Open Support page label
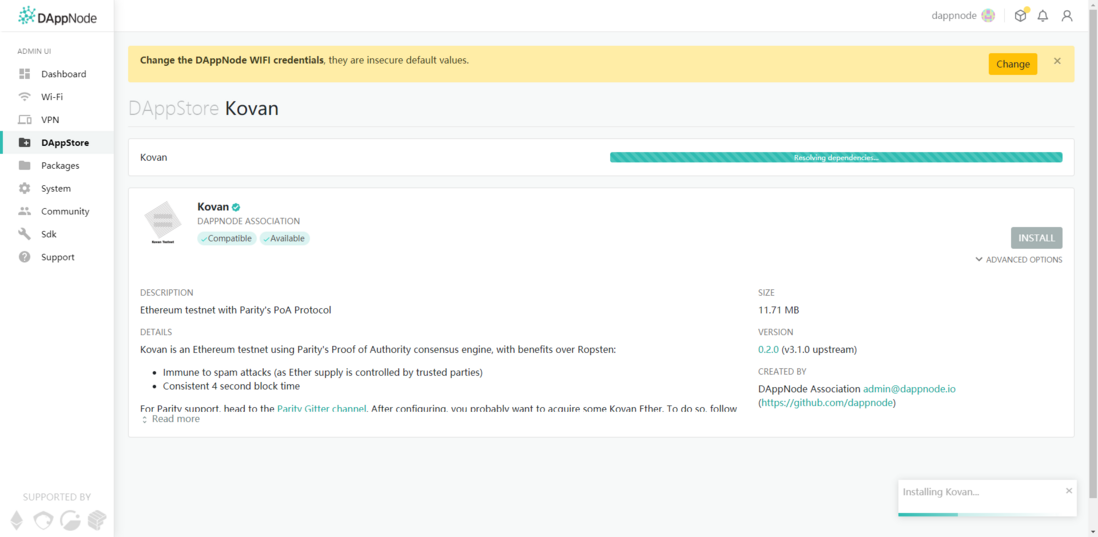 [57, 257]
